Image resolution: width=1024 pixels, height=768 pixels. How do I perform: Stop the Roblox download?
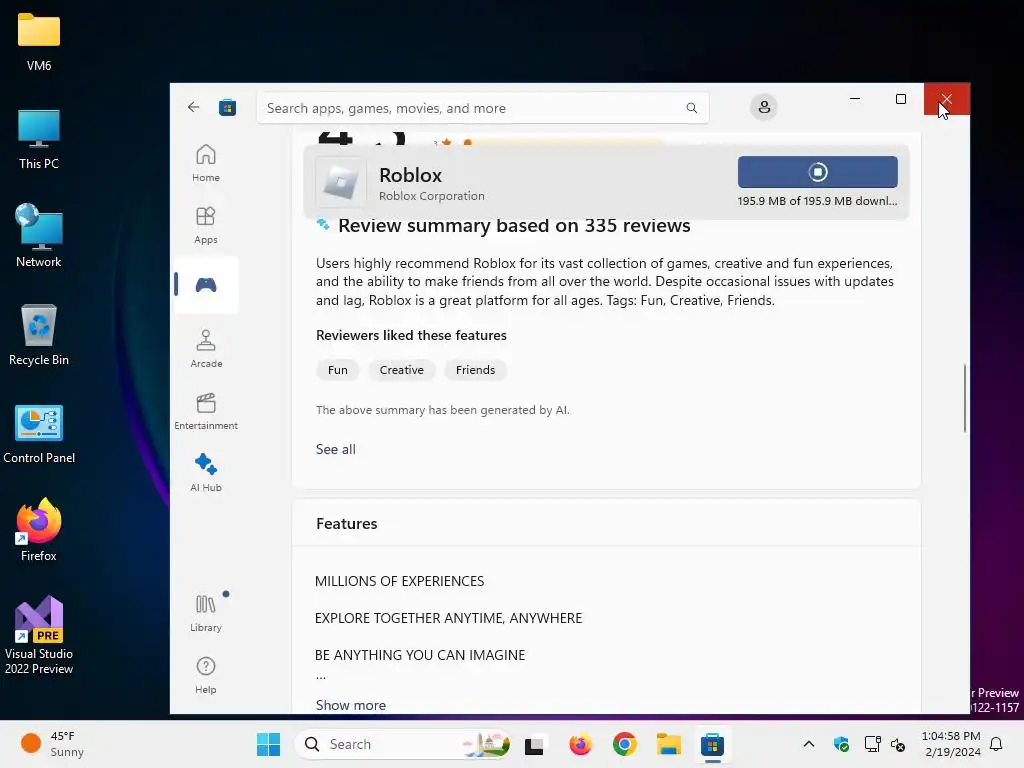click(x=818, y=172)
